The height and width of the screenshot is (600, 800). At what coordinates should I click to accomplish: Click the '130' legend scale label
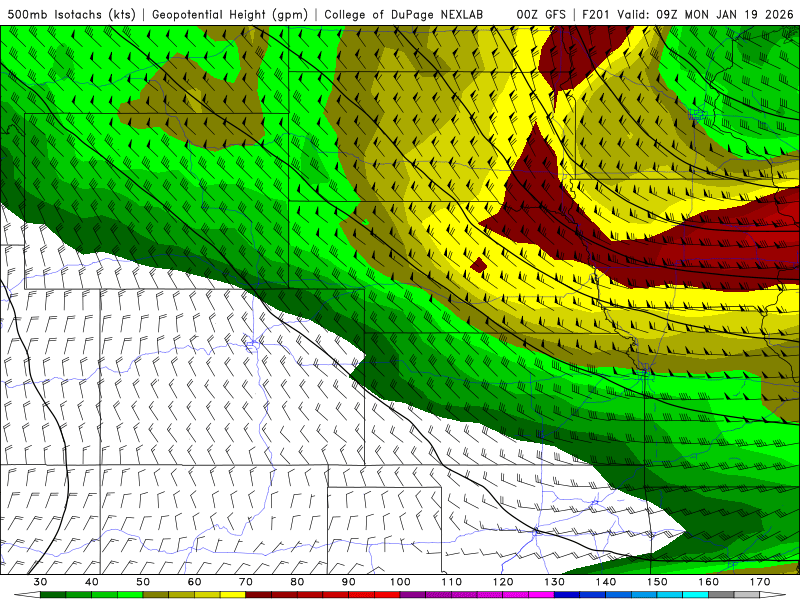click(x=554, y=582)
